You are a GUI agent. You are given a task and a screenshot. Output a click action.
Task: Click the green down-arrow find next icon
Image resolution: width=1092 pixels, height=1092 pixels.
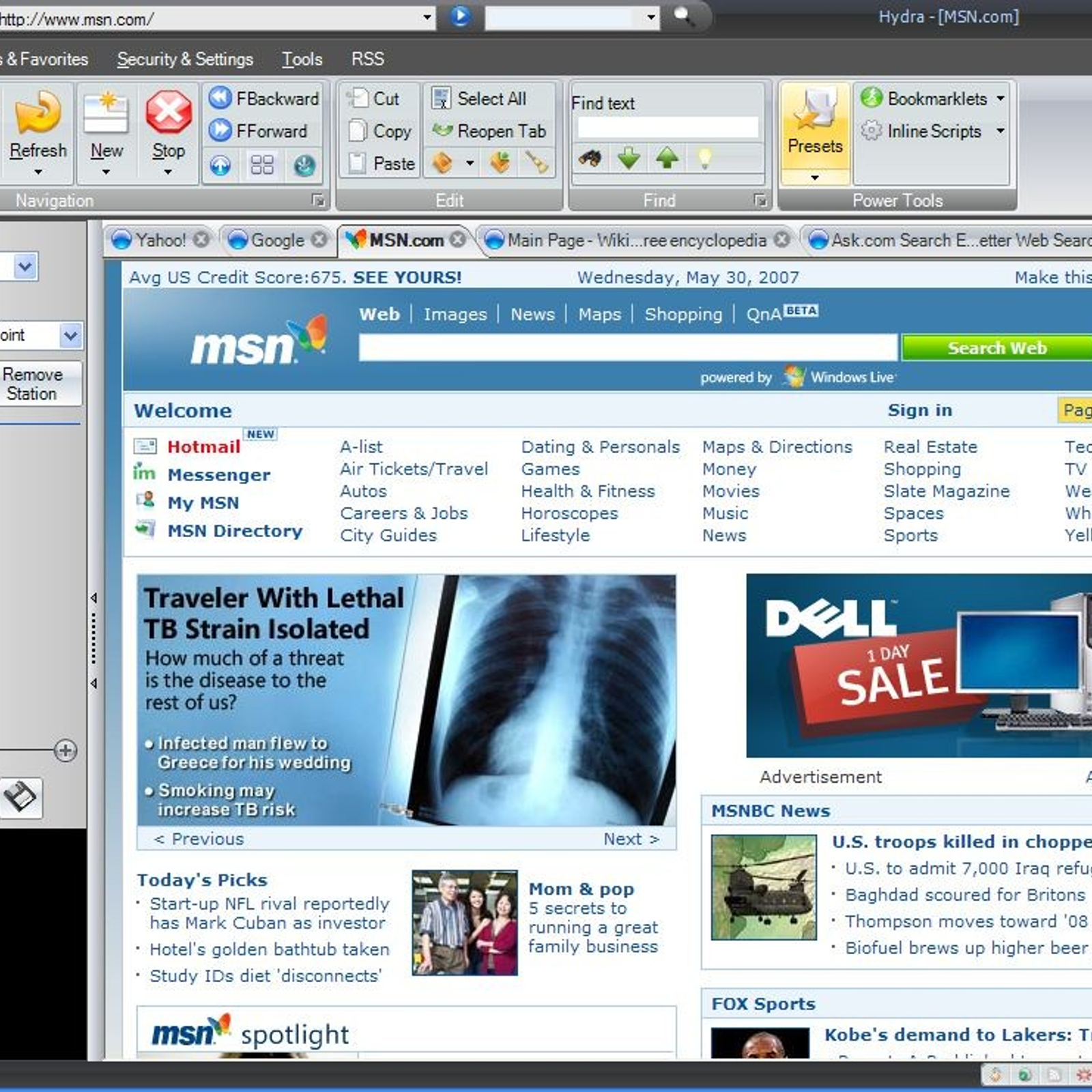point(629,158)
